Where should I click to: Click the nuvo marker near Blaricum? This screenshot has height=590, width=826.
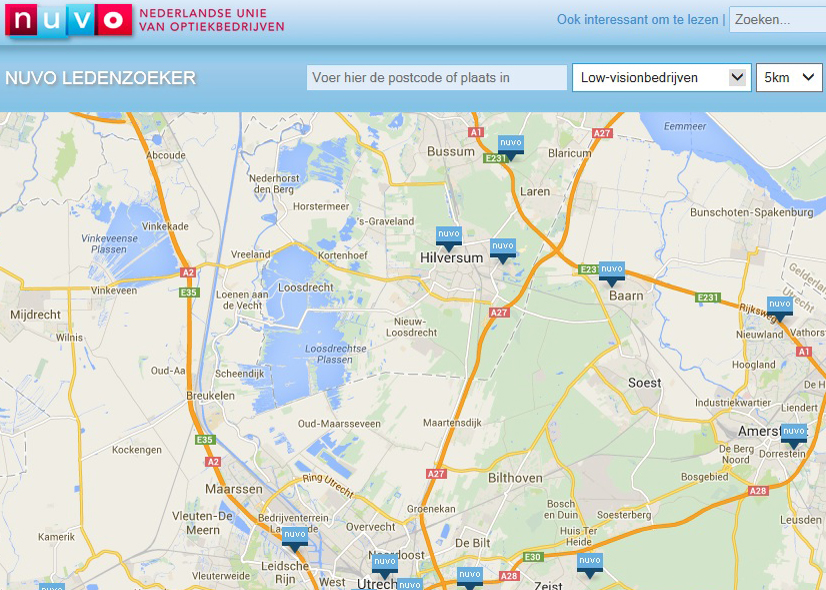(511, 146)
